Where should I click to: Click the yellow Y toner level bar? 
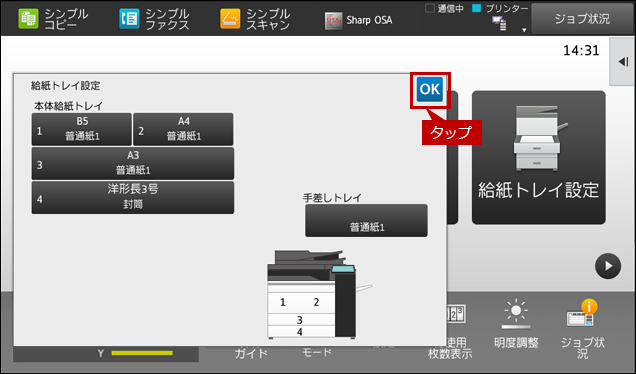click(142, 353)
